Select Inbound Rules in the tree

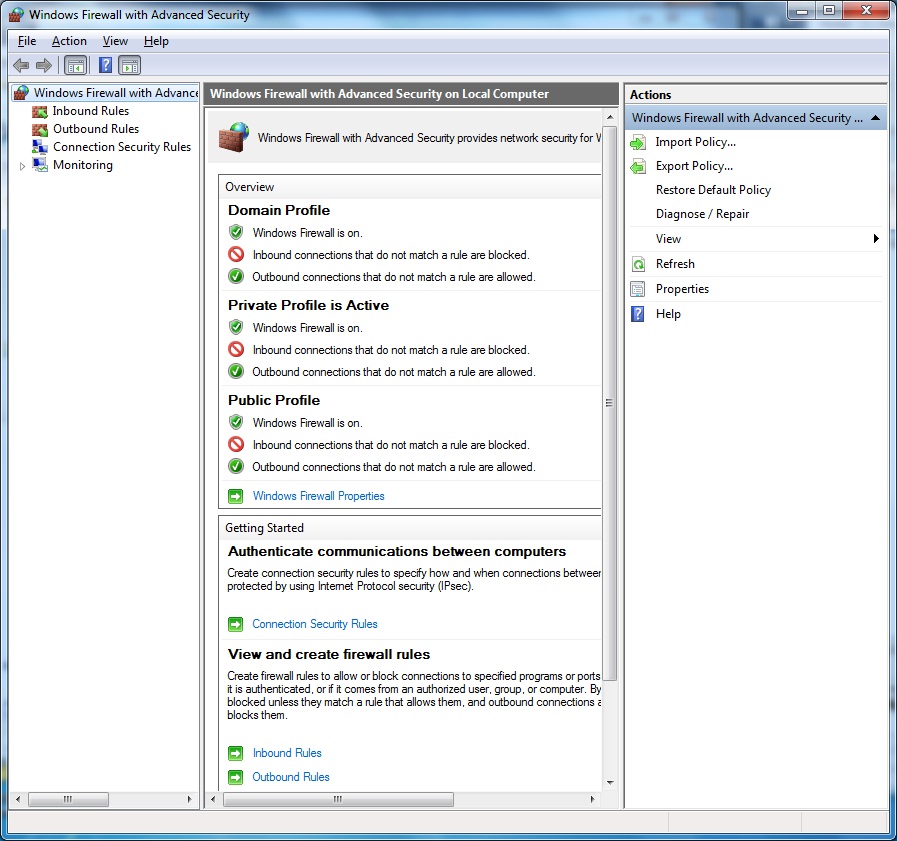point(91,111)
